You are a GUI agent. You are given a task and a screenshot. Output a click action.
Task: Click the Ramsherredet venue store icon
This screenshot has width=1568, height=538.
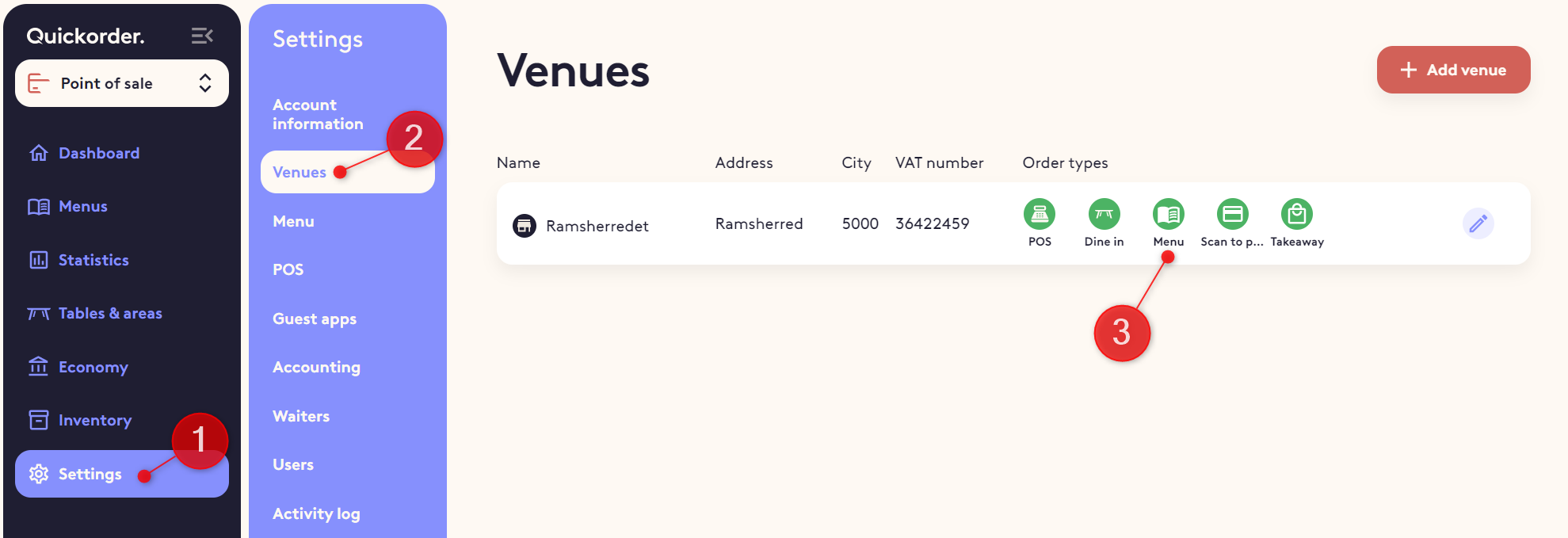525,226
